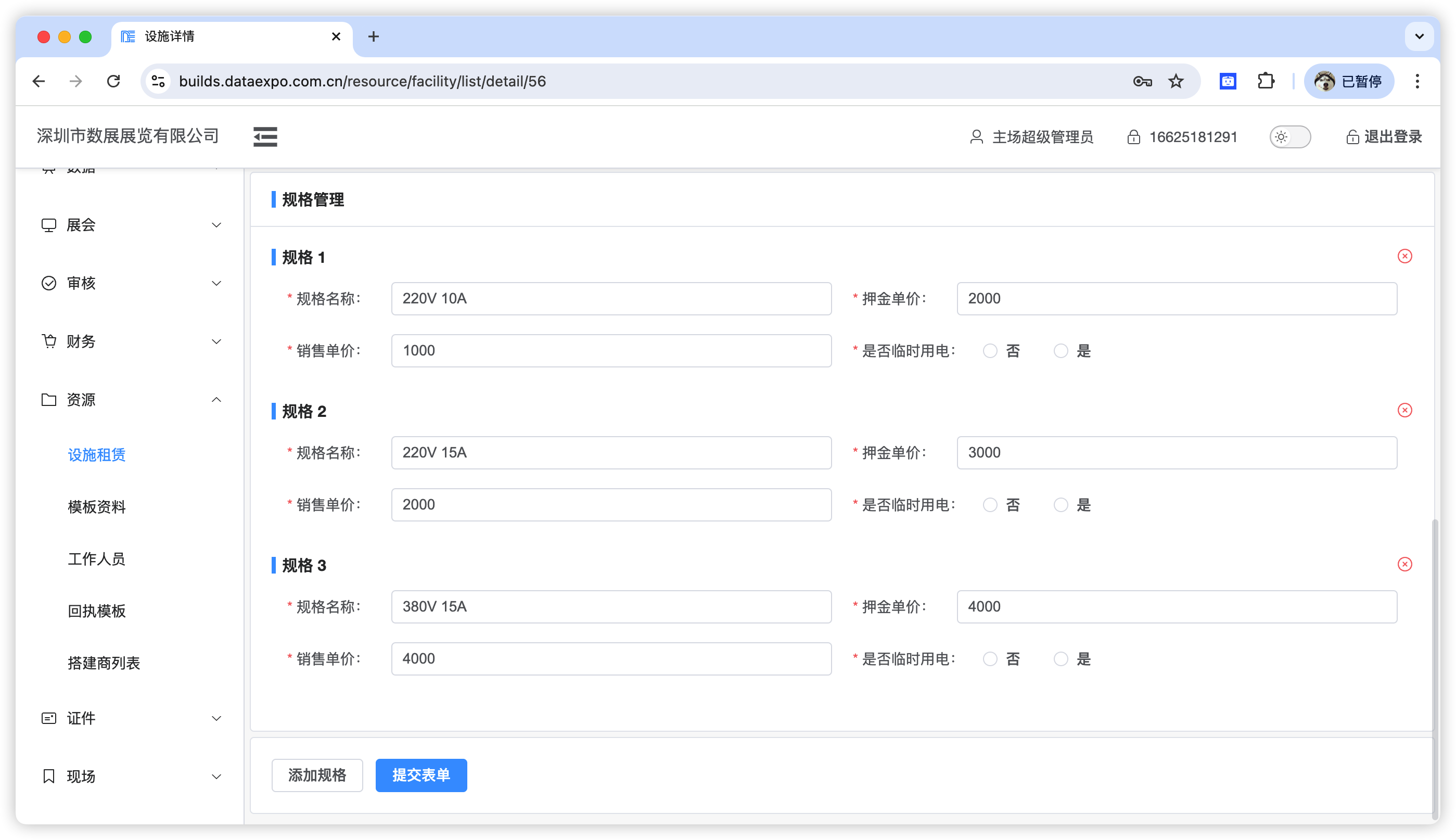1456x840 pixels.
Task: Delete 规格 3 via red circle-x icon
Action: tap(1404, 564)
